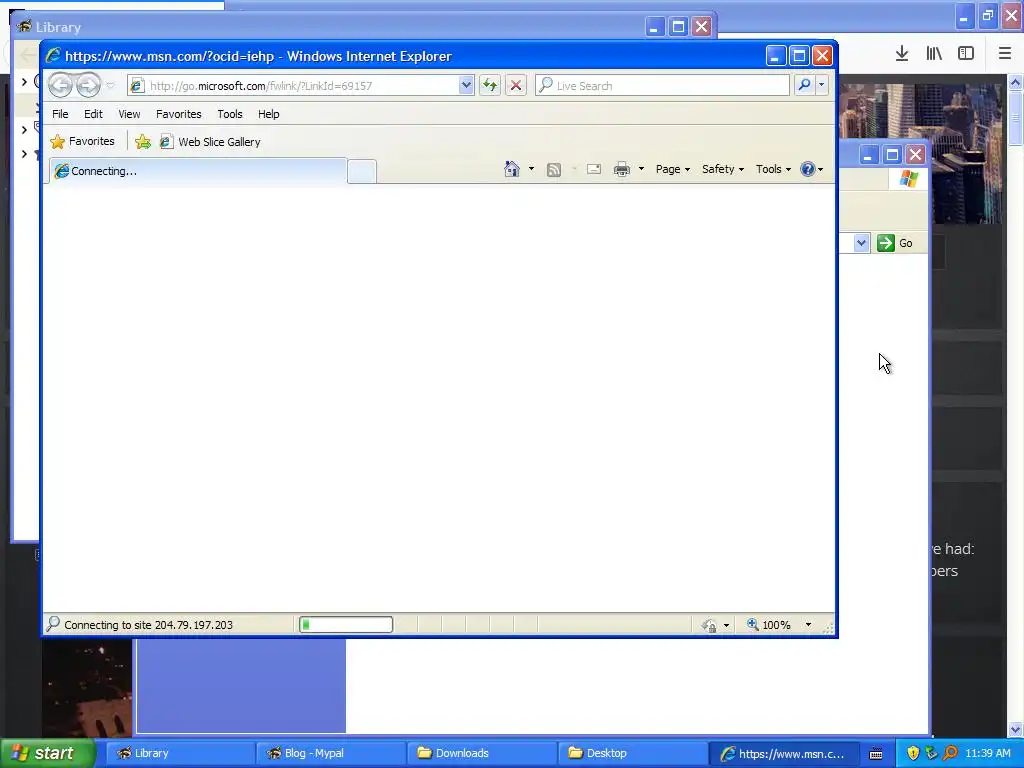
Task: Open the Help menu
Action: click(x=268, y=114)
